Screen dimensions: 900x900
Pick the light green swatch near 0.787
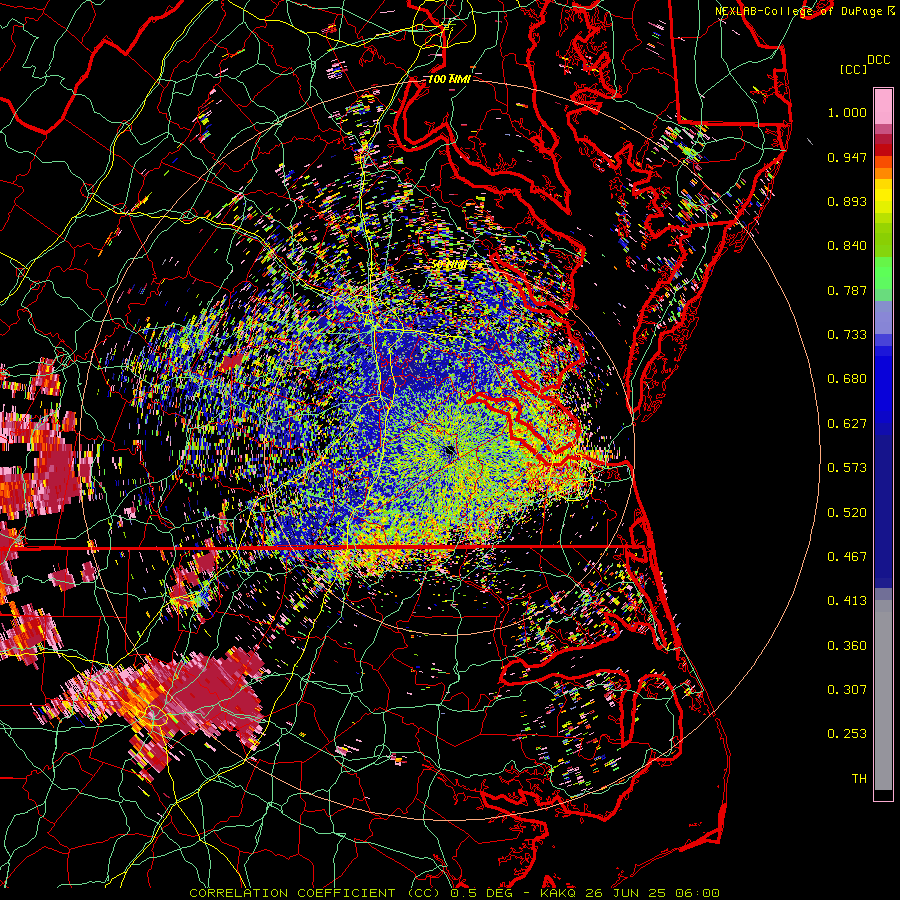[x=883, y=278]
